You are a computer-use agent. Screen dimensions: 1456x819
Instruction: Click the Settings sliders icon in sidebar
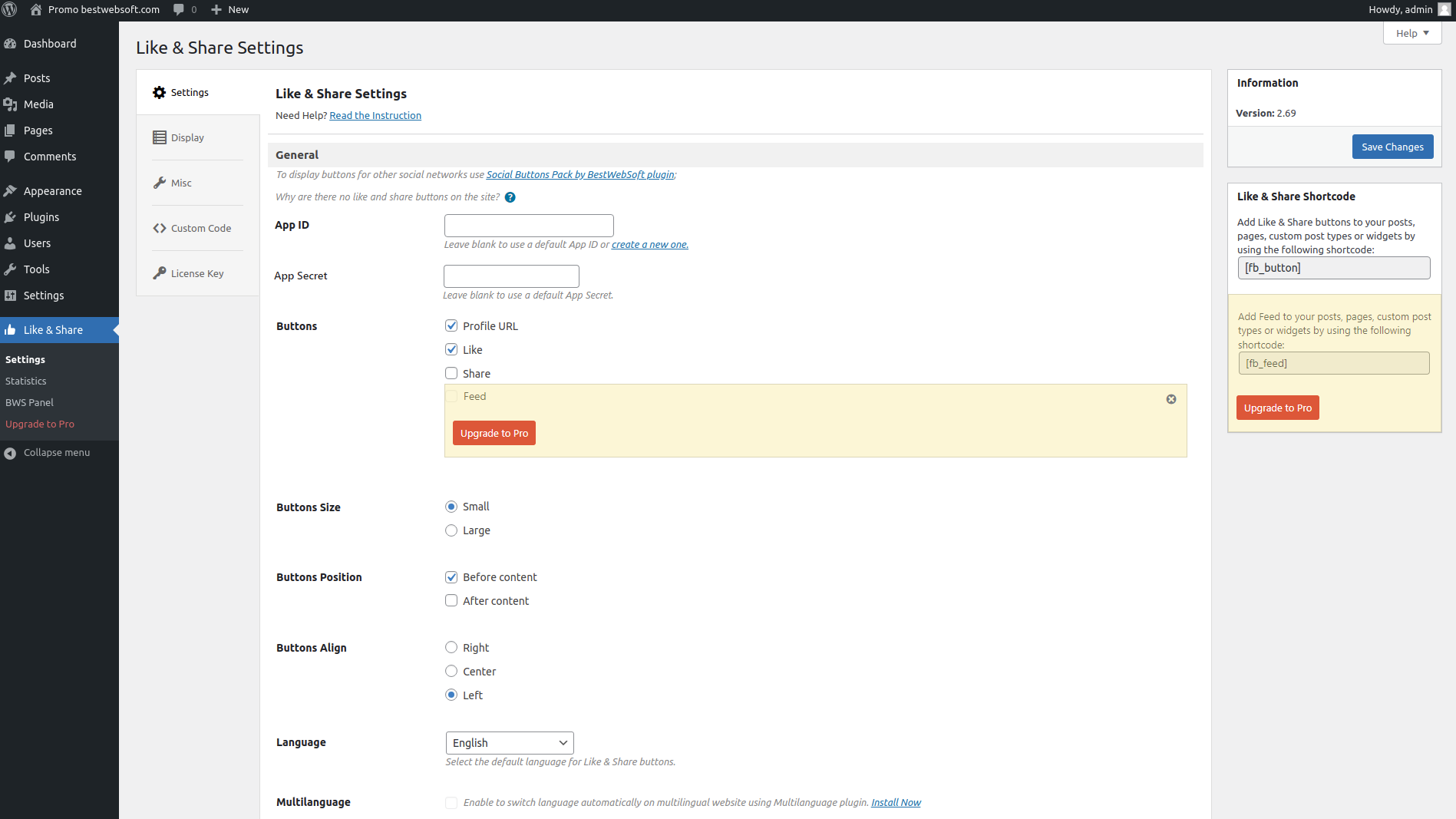pos(10,296)
